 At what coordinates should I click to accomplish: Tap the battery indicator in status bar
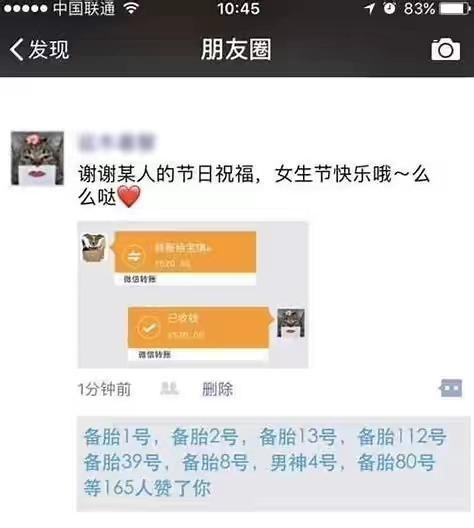coord(455,8)
